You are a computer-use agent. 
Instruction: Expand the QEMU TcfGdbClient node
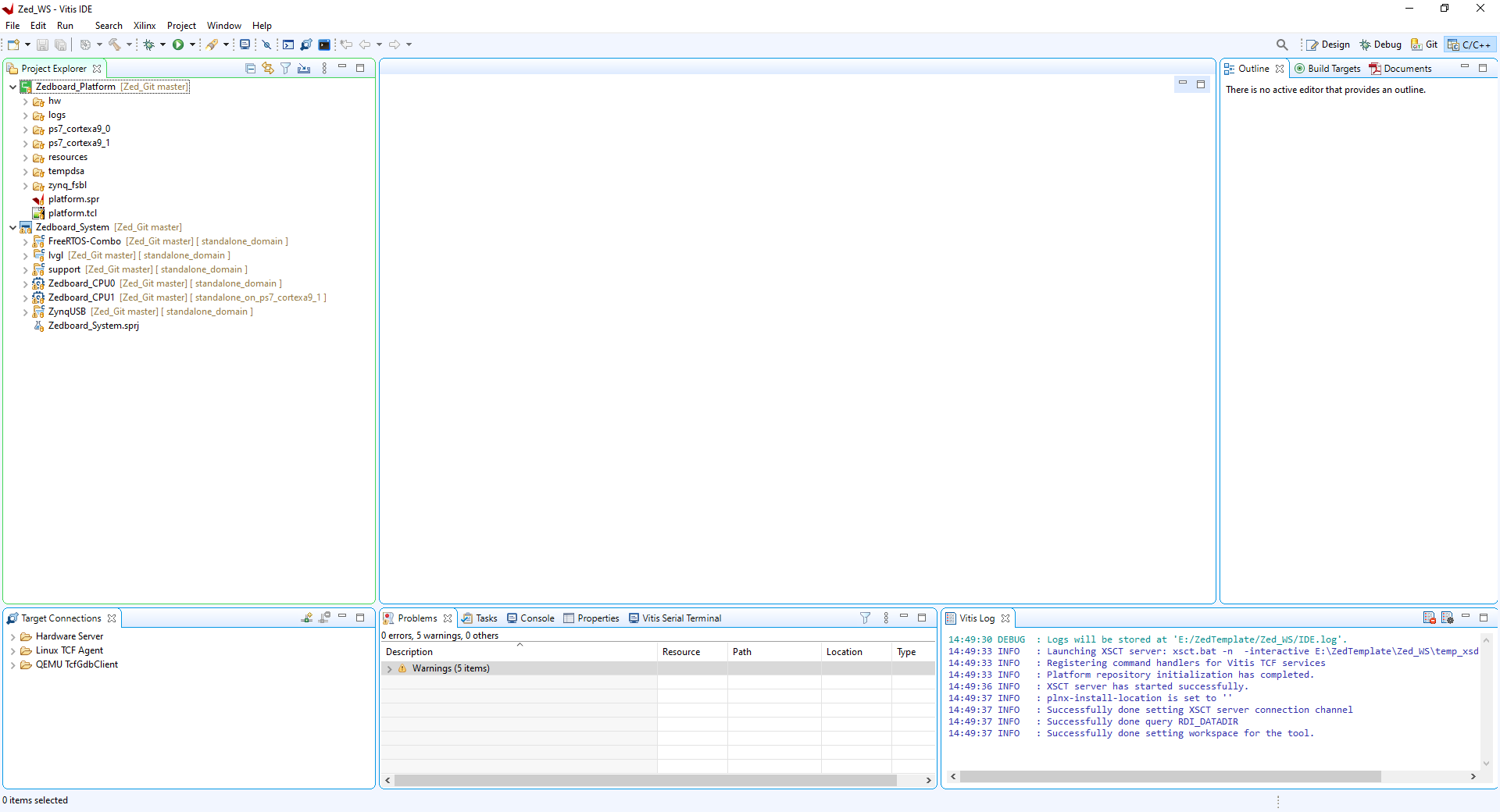(x=13, y=665)
